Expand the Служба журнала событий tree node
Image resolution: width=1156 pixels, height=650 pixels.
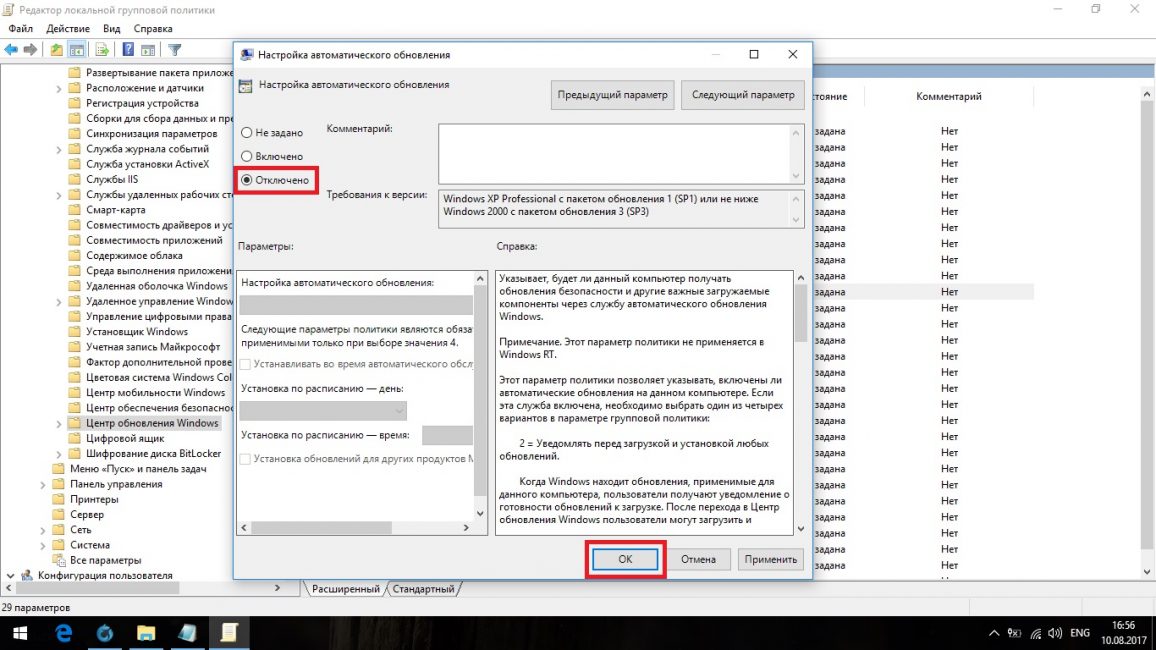pos(59,150)
